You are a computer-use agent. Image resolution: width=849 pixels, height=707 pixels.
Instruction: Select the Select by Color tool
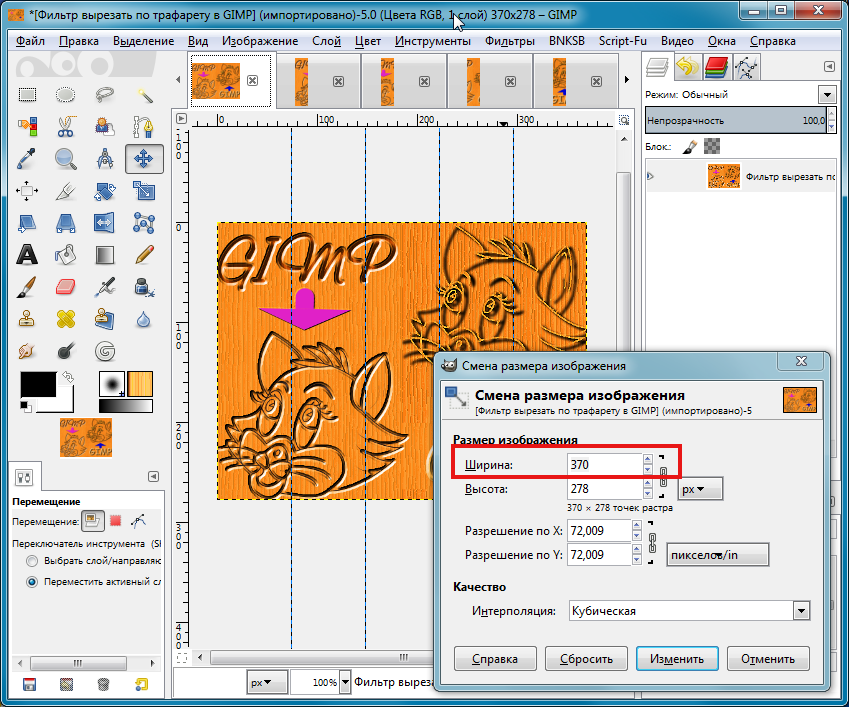(27, 127)
